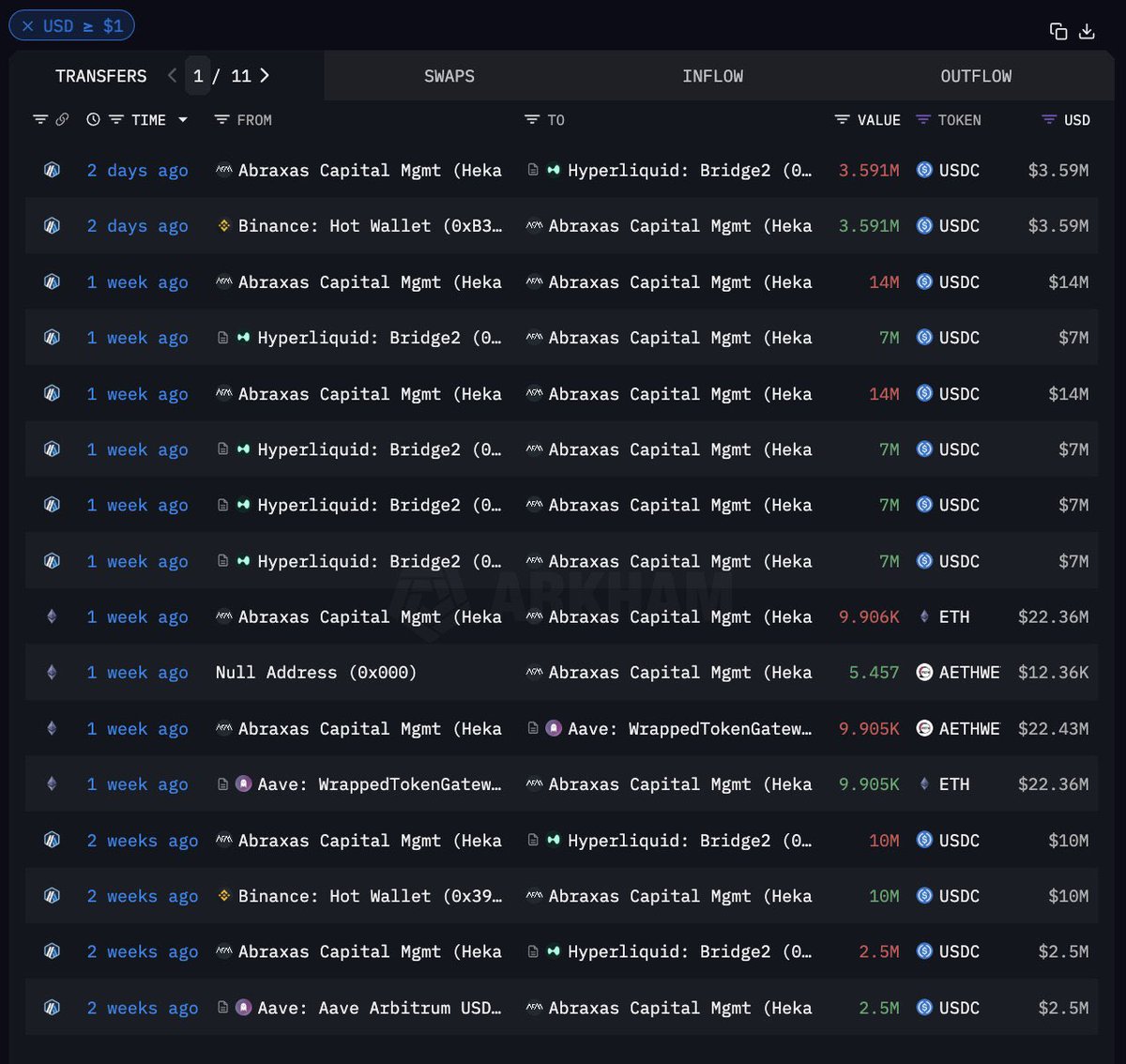Toggle the TIME sort arrow
This screenshot has width=1126, height=1064.
(183, 120)
